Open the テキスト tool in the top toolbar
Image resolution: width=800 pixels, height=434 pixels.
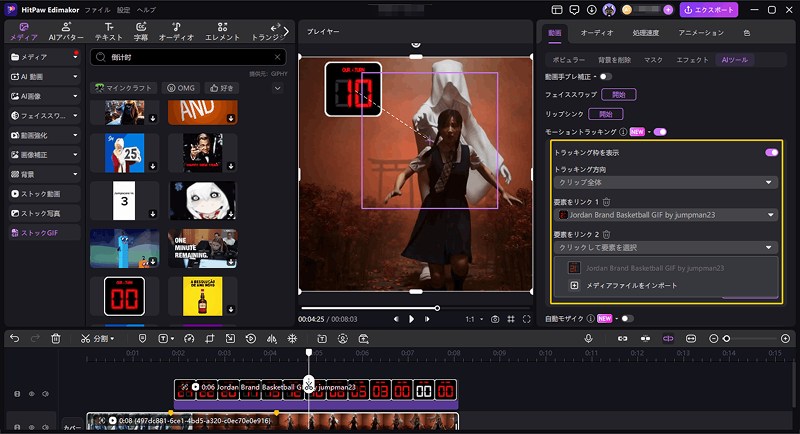coord(108,30)
